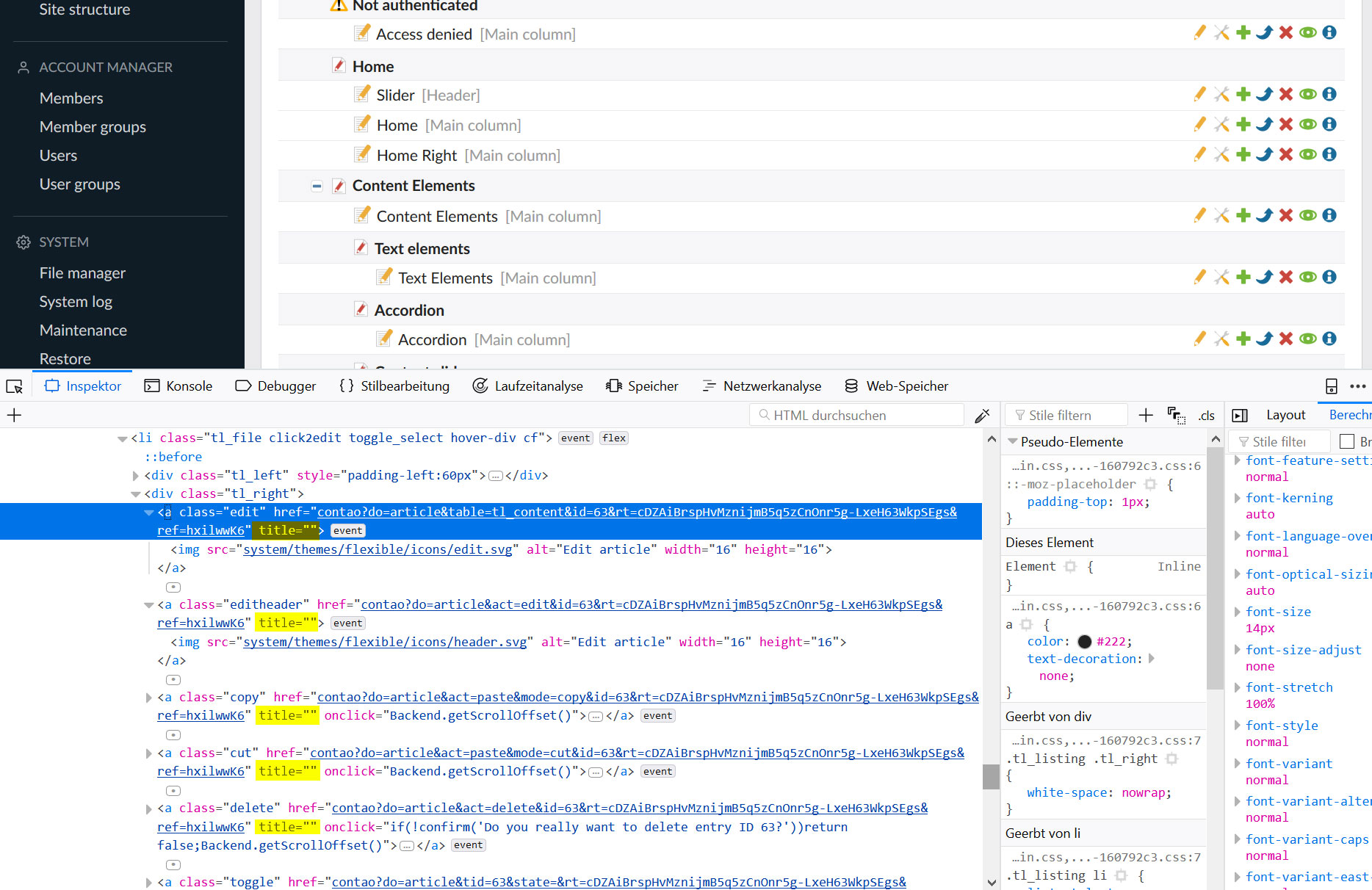Navigate to Member groups
The height and width of the screenshot is (890, 1372).
click(93, 126)
